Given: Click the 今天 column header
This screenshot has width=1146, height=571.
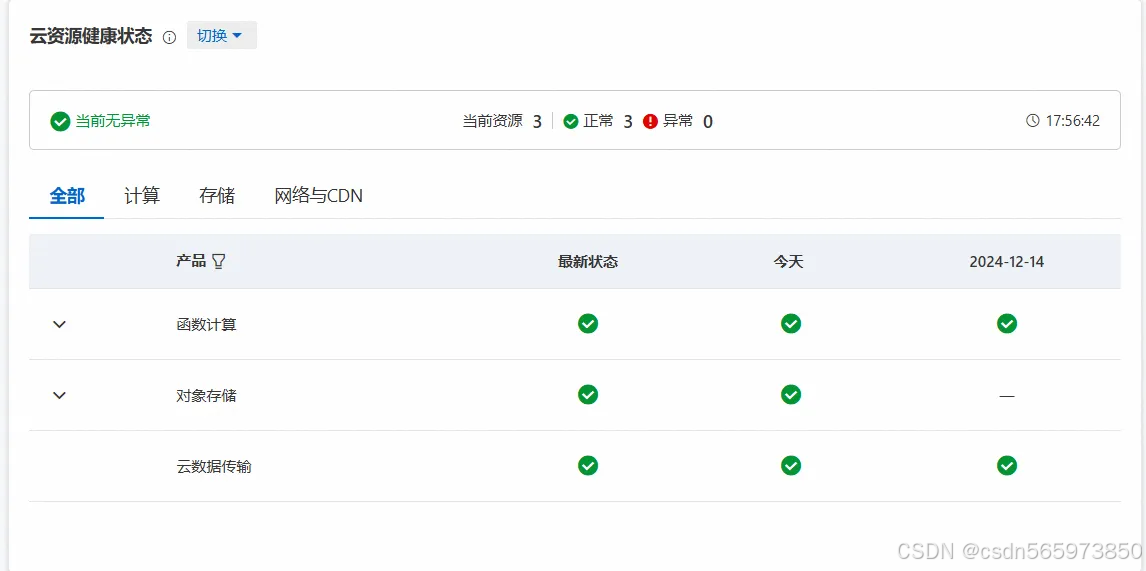Looking at the screenshot, I should click(789, 262).
